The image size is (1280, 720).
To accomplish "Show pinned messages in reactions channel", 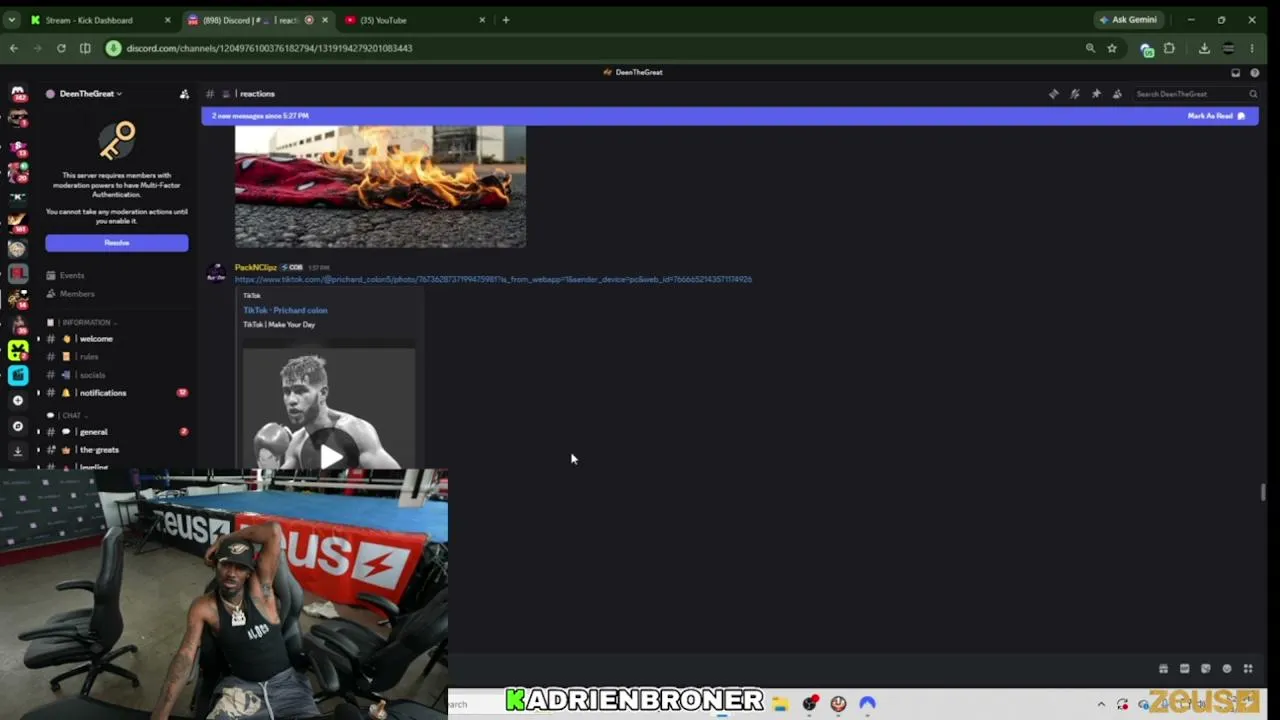I will point(1096,94).
